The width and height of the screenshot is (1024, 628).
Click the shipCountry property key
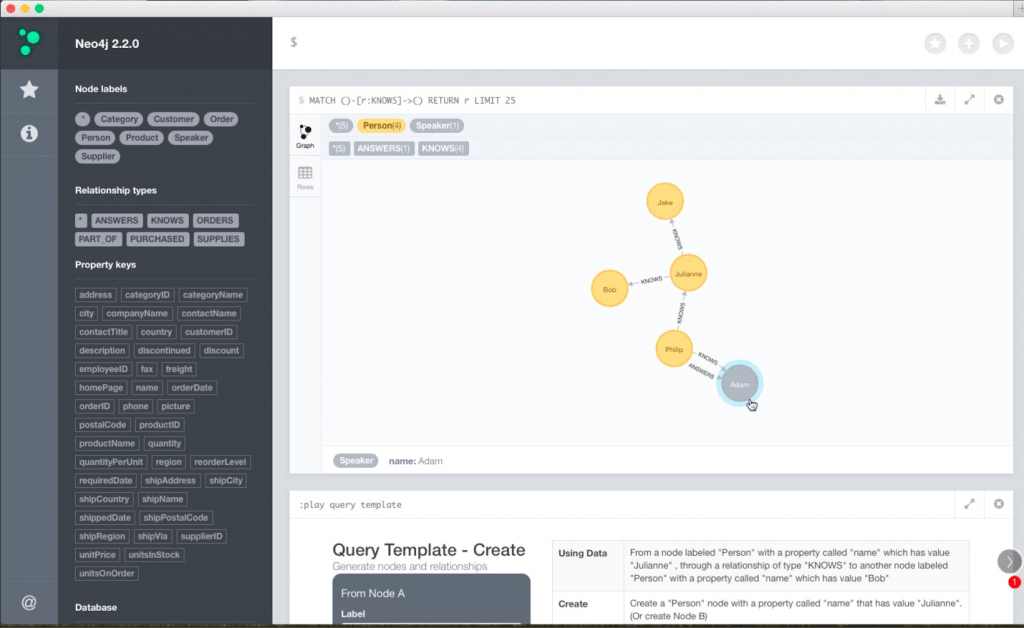104,499
